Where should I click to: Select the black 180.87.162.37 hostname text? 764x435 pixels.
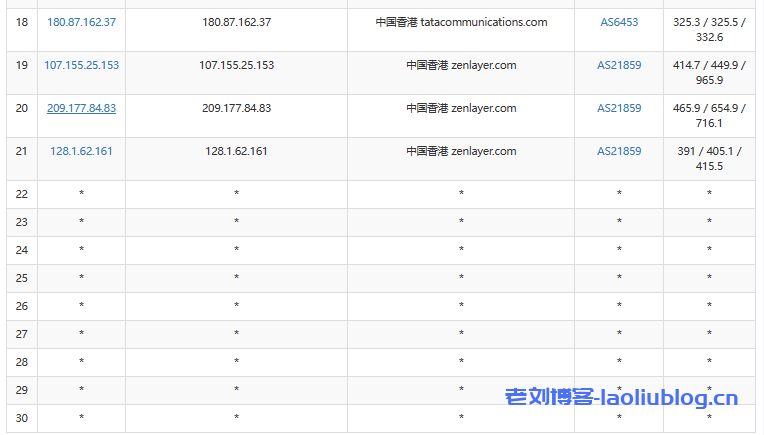tap(236, 22)
